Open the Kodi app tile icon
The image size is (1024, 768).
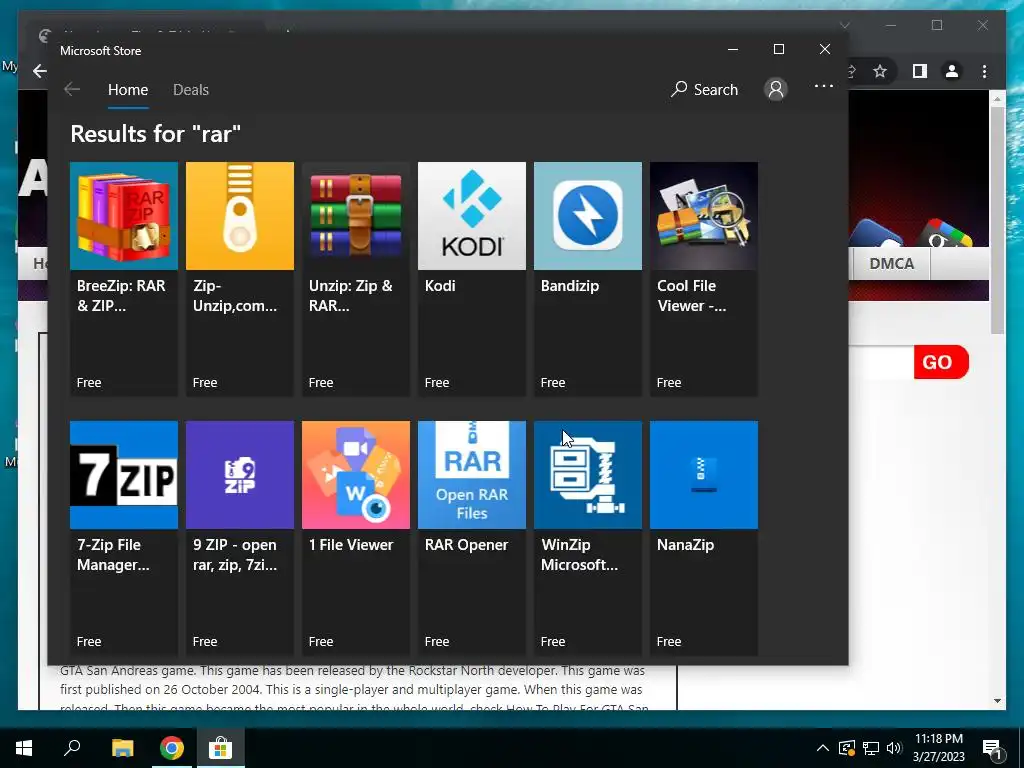point(472,216)
